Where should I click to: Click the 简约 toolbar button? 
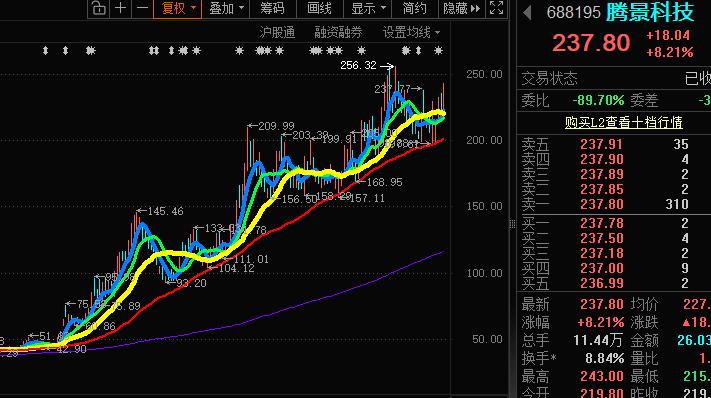(414, 8)
